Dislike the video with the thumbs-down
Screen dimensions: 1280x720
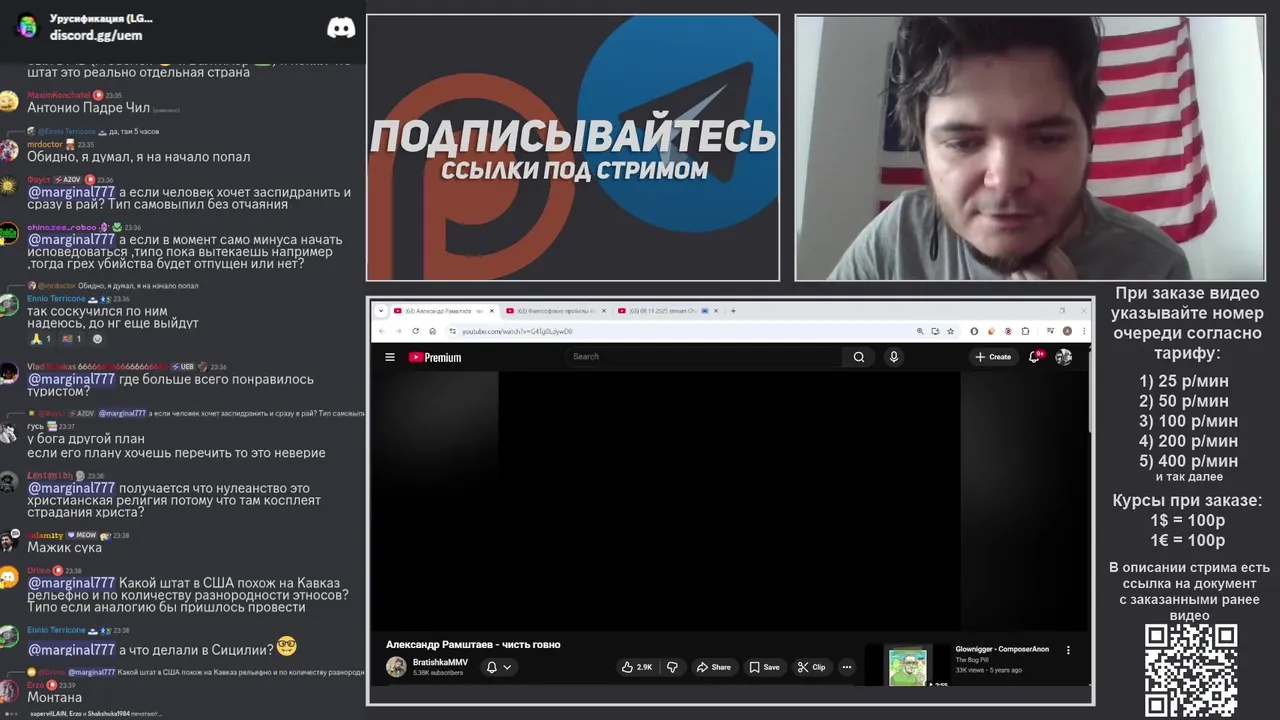[x=672, y=667]
